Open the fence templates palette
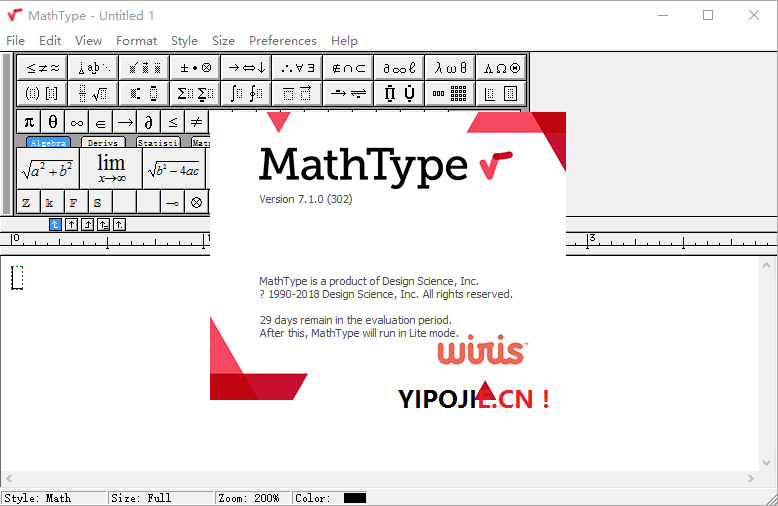Viewport: 778px width, 506px height. pyautogui.click(x=43, y=93)
